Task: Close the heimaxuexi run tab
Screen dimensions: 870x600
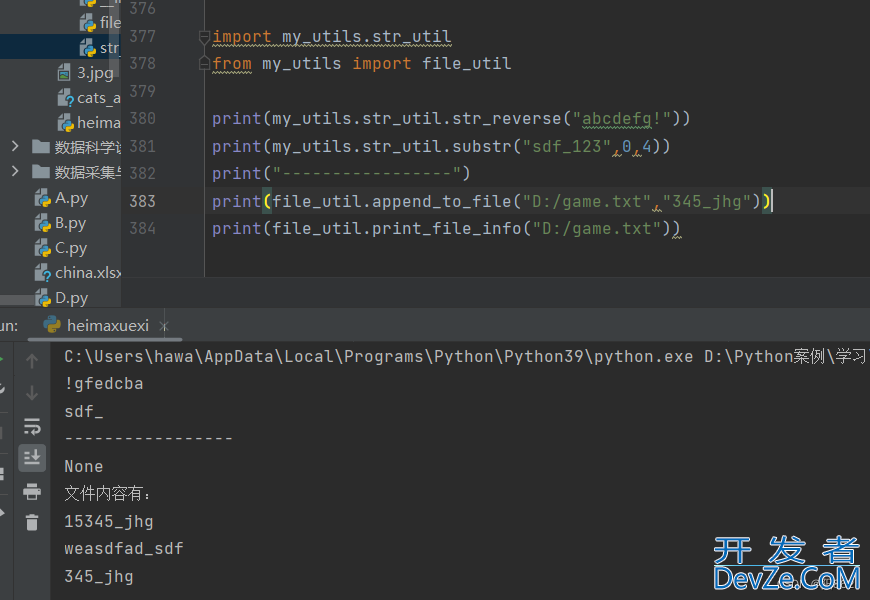Action: (164, 326)
